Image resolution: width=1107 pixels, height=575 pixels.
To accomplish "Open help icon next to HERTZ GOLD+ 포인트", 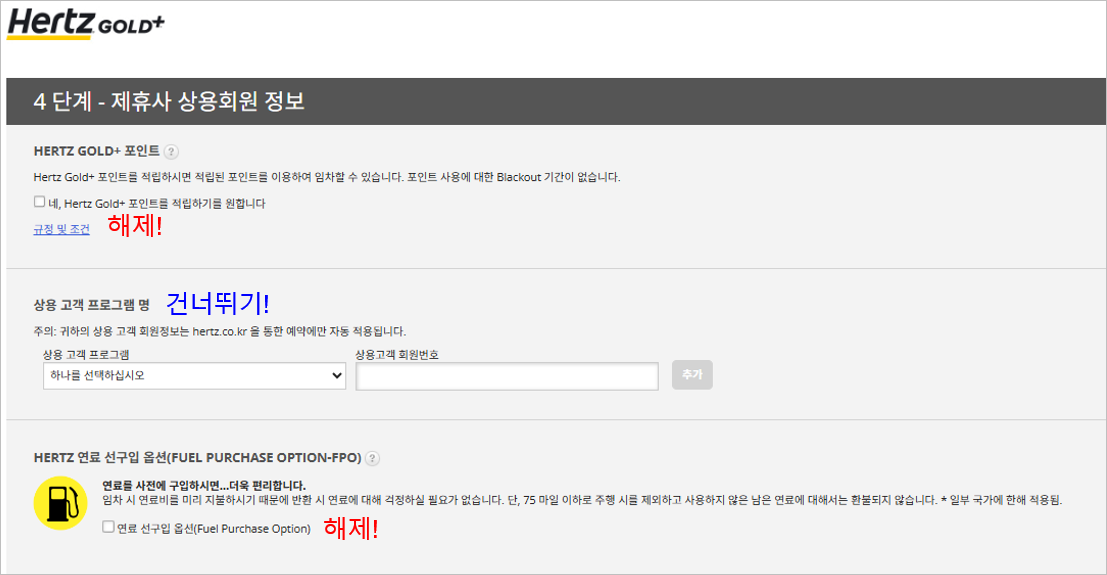I will (171, 151).
